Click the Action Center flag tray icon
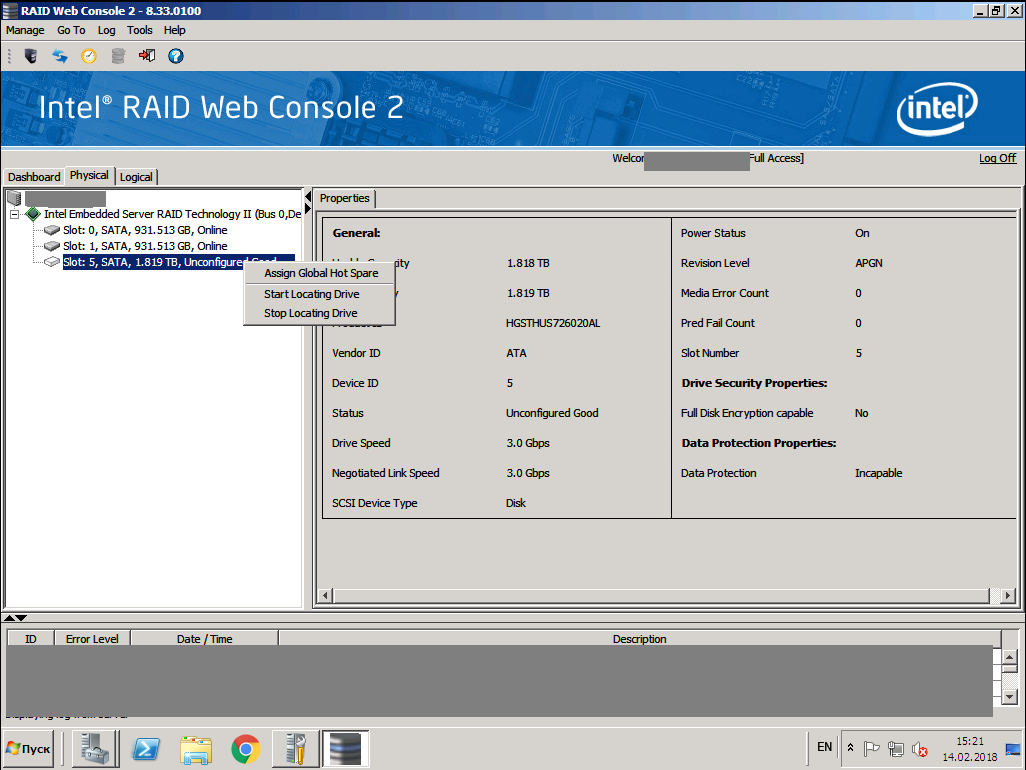This screenshot has width=1026, height=770. click(871, 748)
